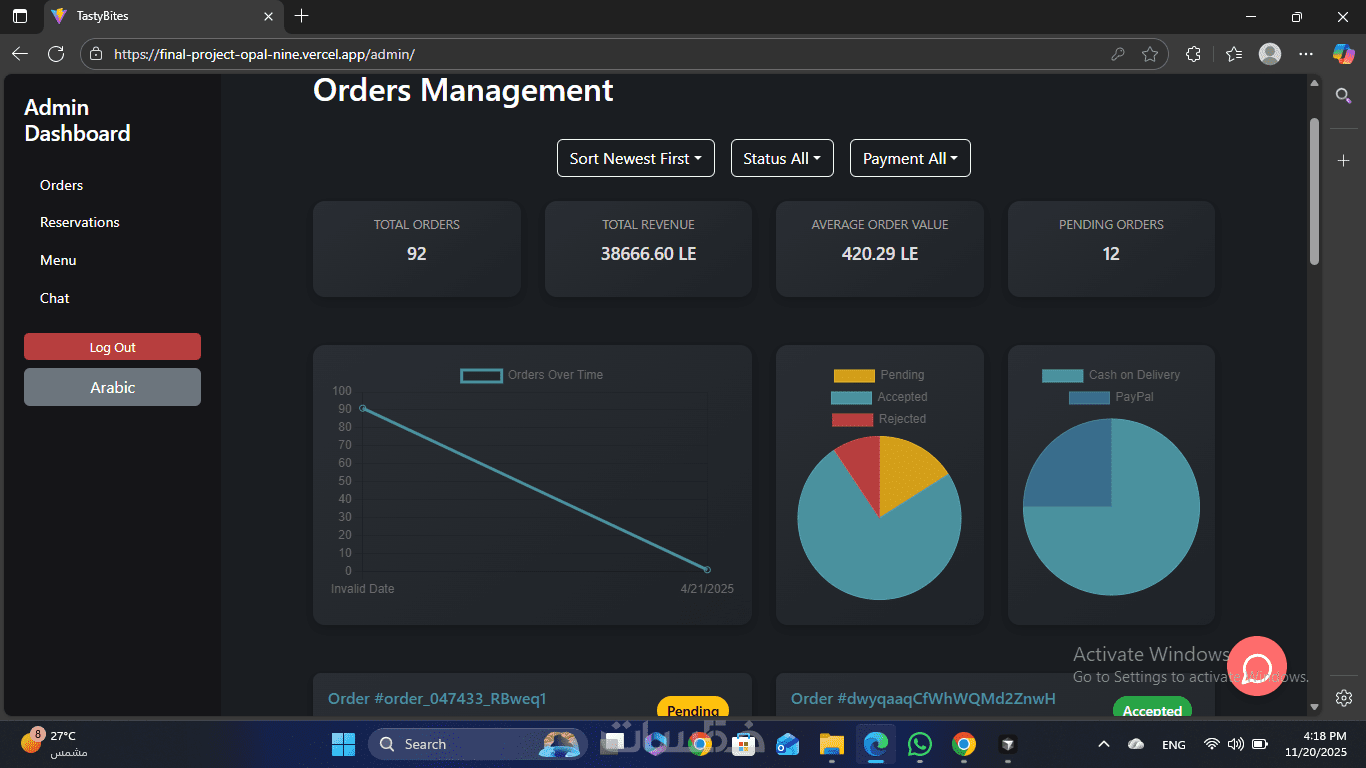Click the page vertical scrollbar thumb

coord(1314,190)
